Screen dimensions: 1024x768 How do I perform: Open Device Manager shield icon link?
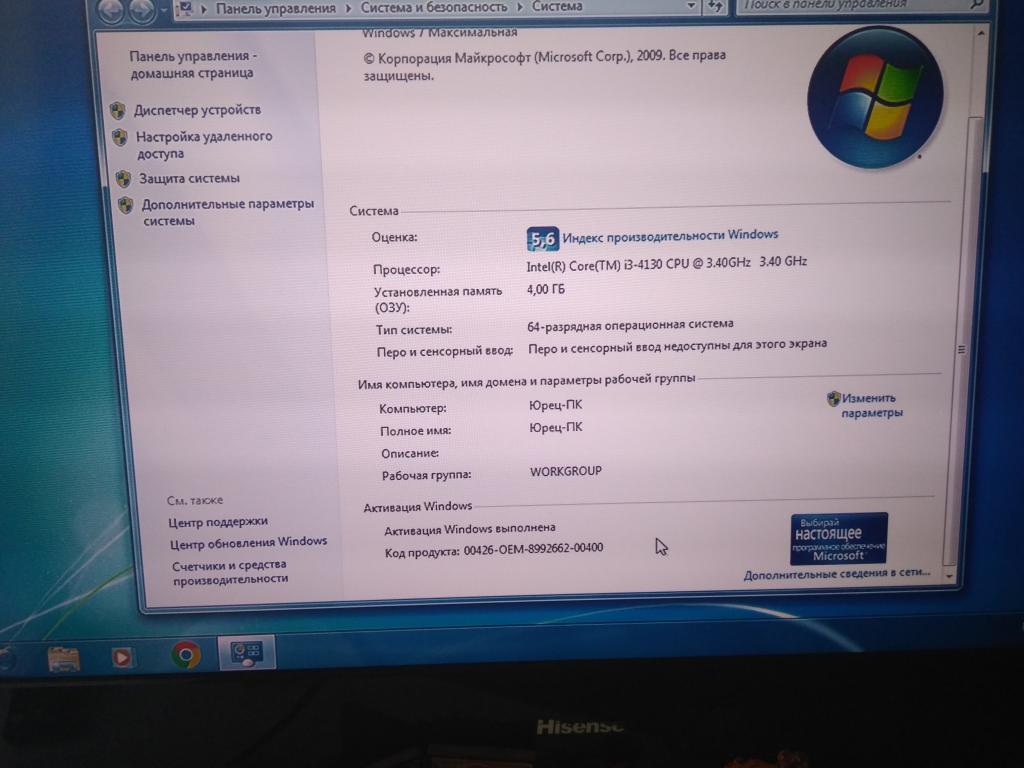118,110
